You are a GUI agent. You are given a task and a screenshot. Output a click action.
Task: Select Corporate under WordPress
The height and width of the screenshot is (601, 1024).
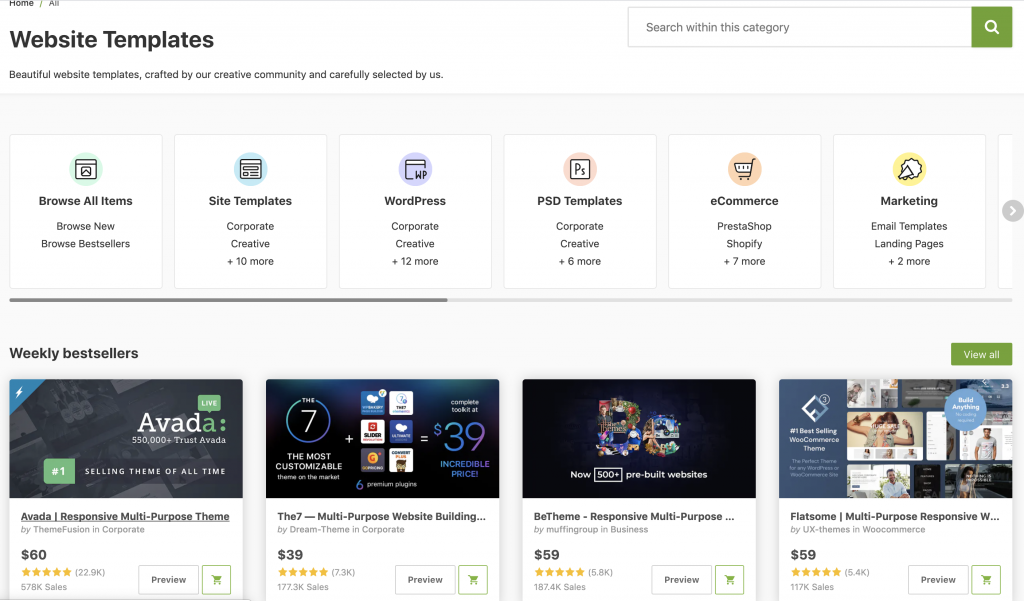point(415,226)
